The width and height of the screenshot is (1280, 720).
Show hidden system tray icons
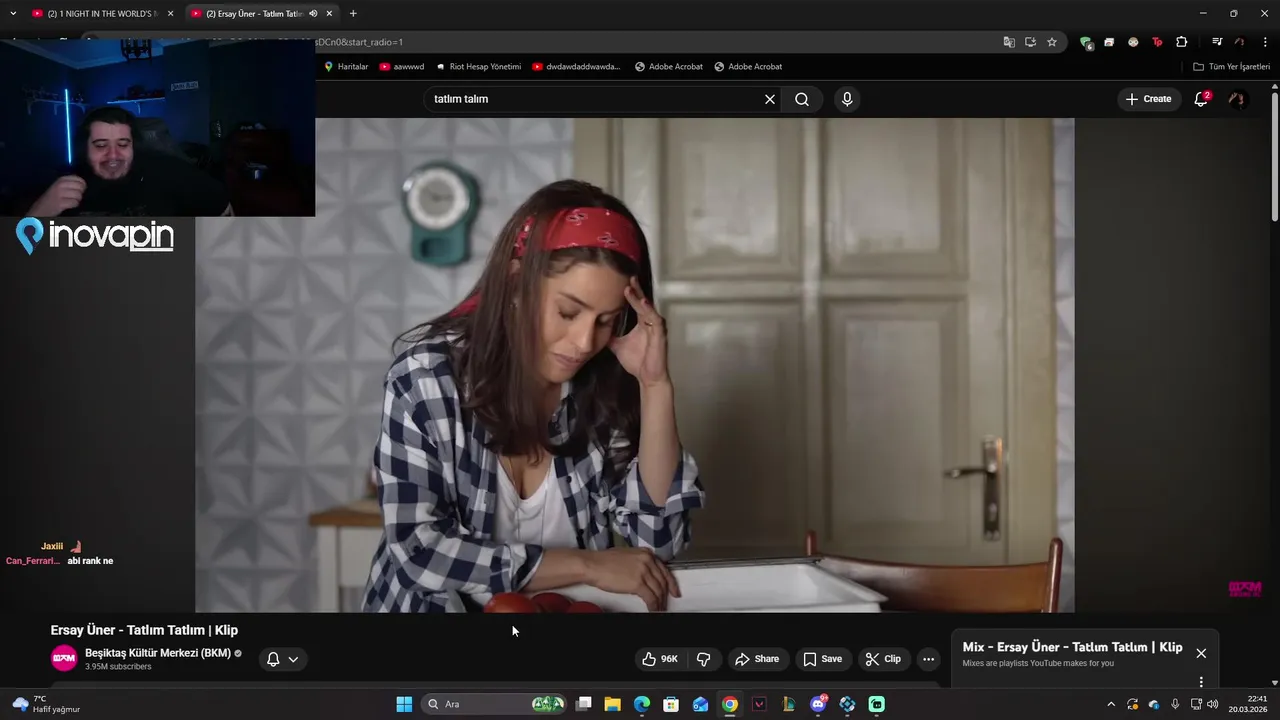(x=1110, y=704)
